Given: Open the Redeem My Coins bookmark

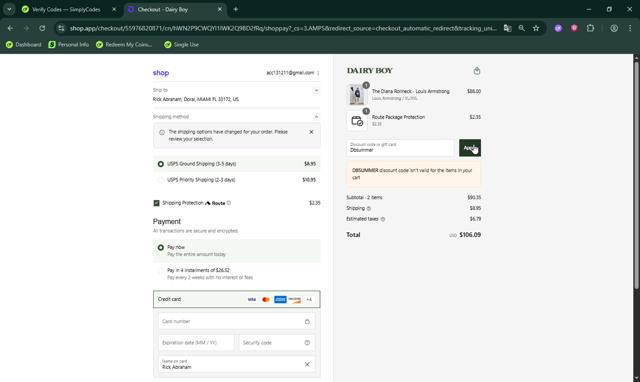Looking at the screenshot, I should (124, 44).
